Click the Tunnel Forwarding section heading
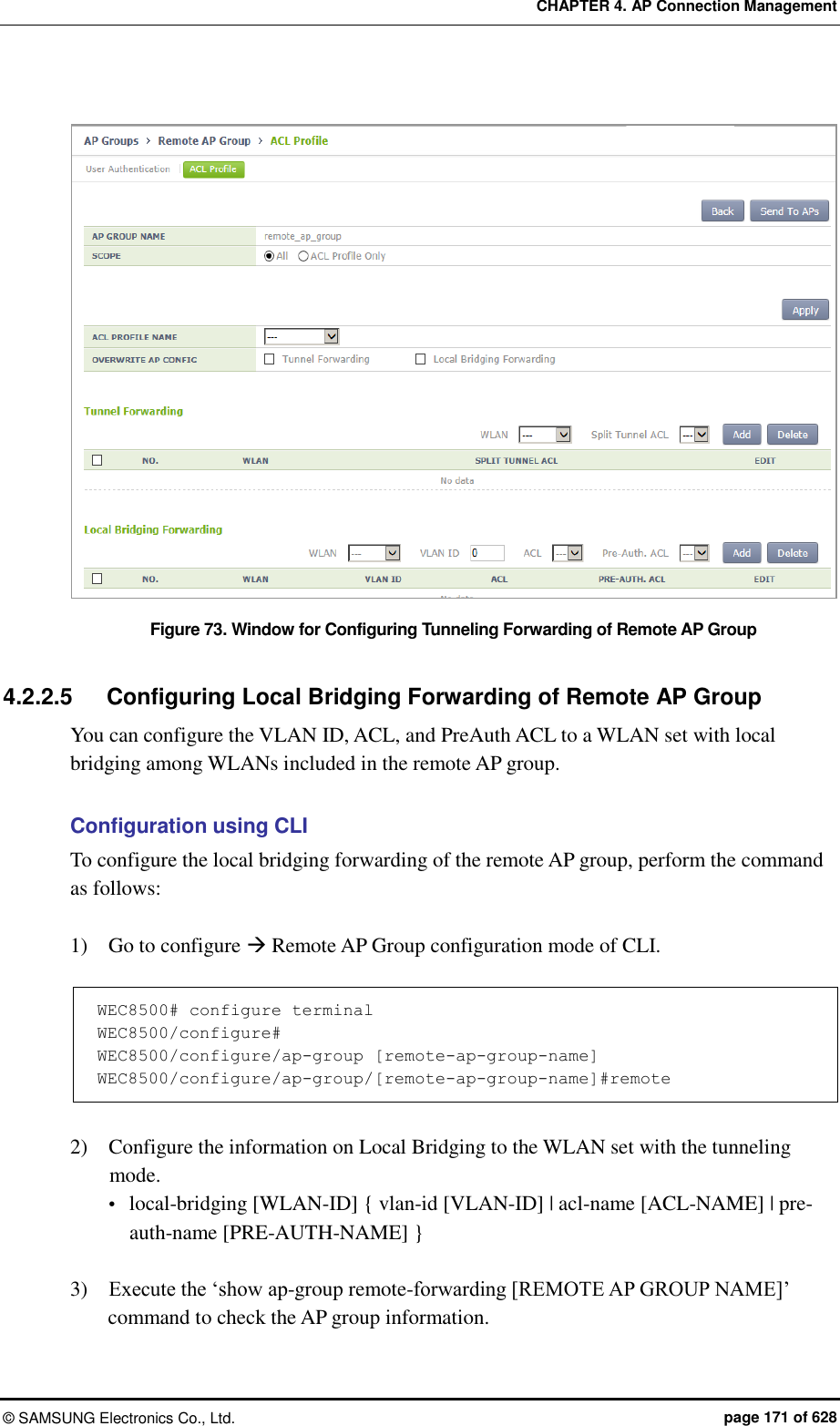The width and height of the screenshot is (840, 1426). click(133, 412)
